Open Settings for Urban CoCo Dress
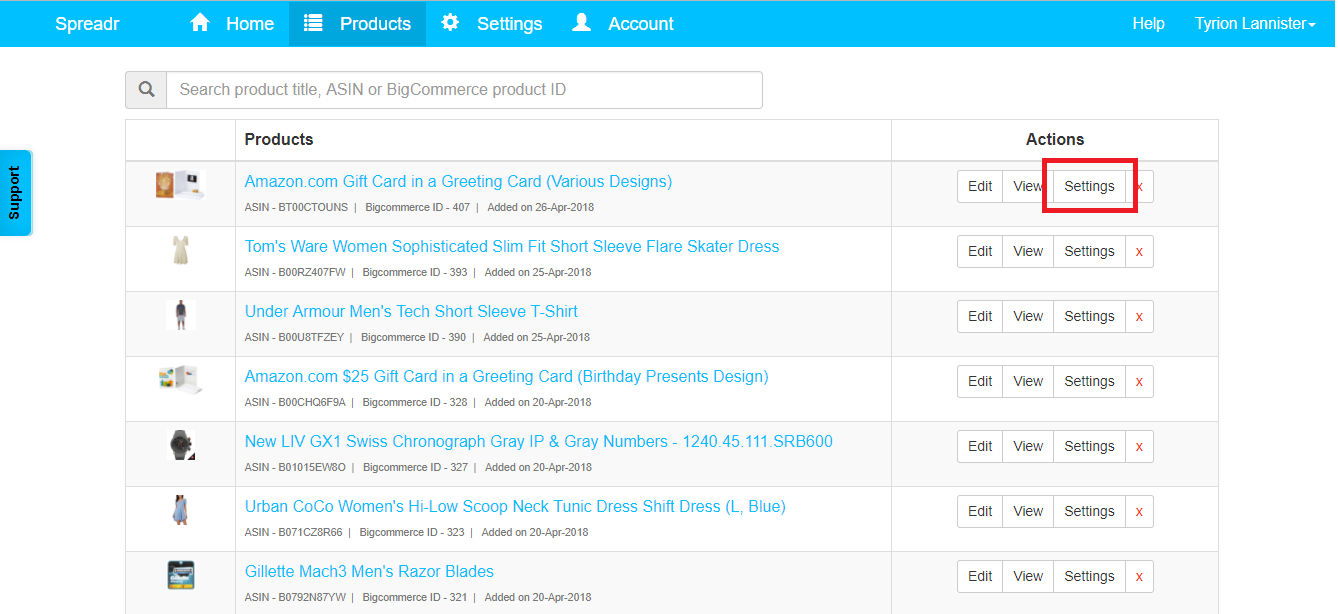The height and width of the screenshot is (614, 1338). 1089,511
